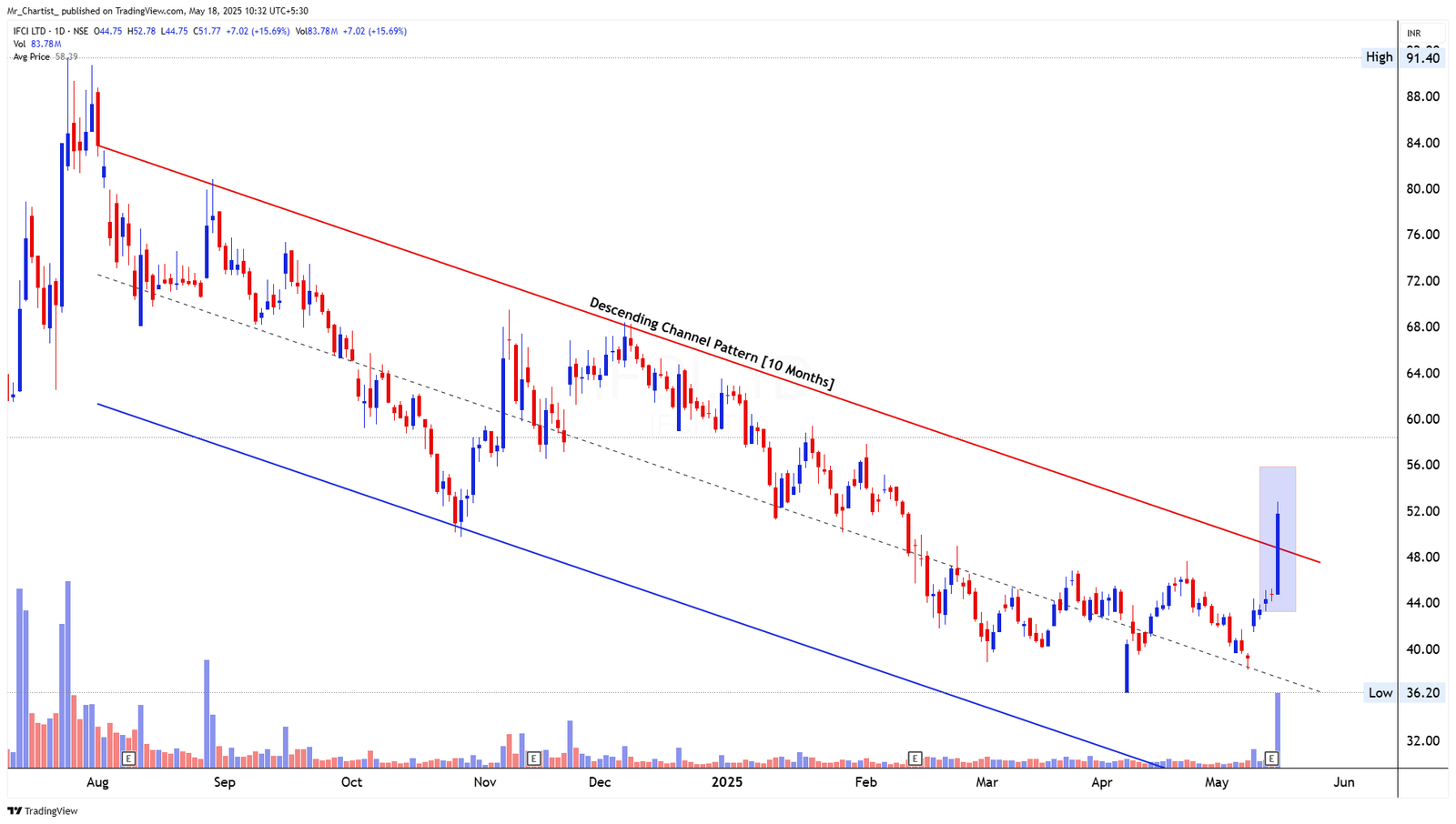The width and height of the screenshot is (1456, 824).
Task: Click the TradingView logo icon
Action: coord(15,810)
